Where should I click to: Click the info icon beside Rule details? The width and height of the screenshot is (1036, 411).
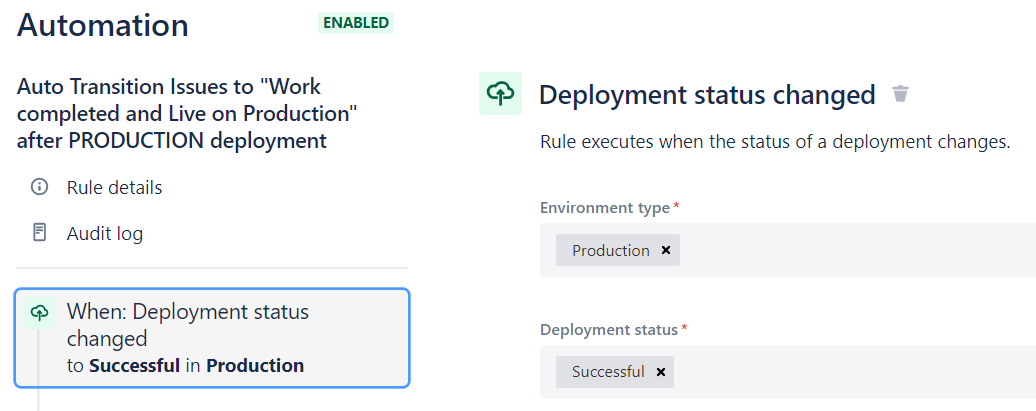pos(40,187)
